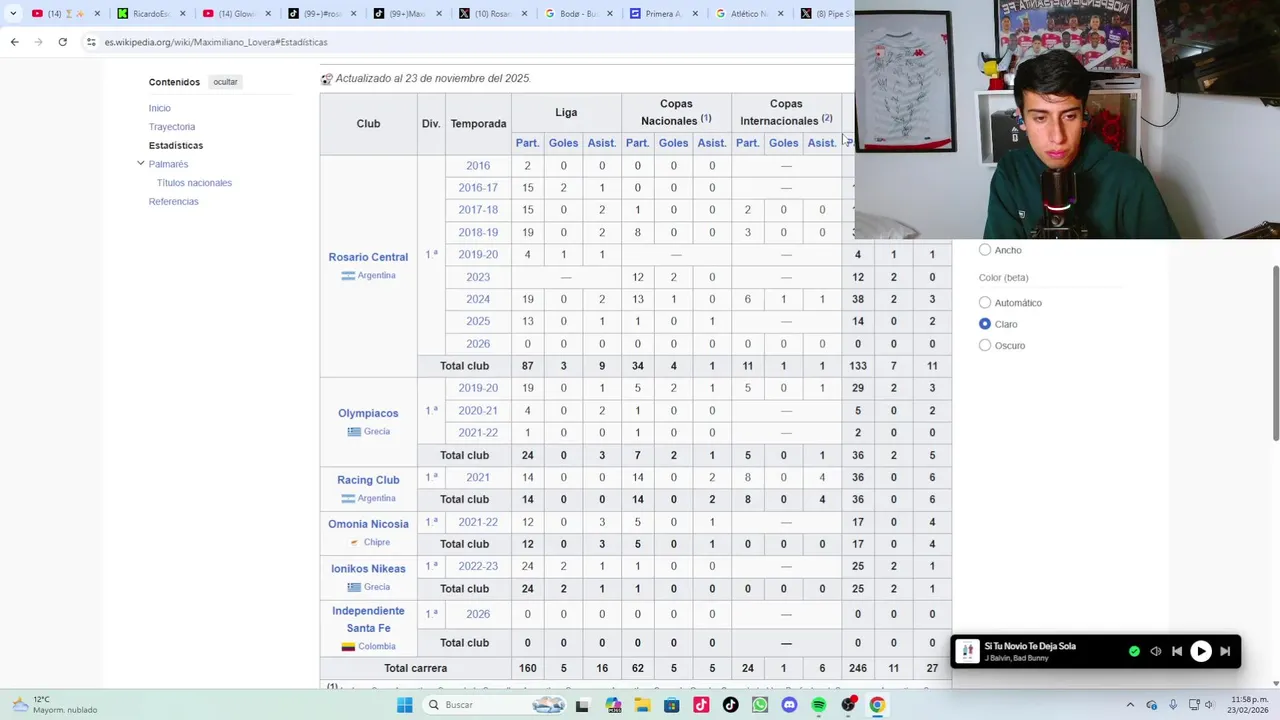Jump to Trayectoria section
The height and width of the screenshot is (720, 1280).
[172, 127]
